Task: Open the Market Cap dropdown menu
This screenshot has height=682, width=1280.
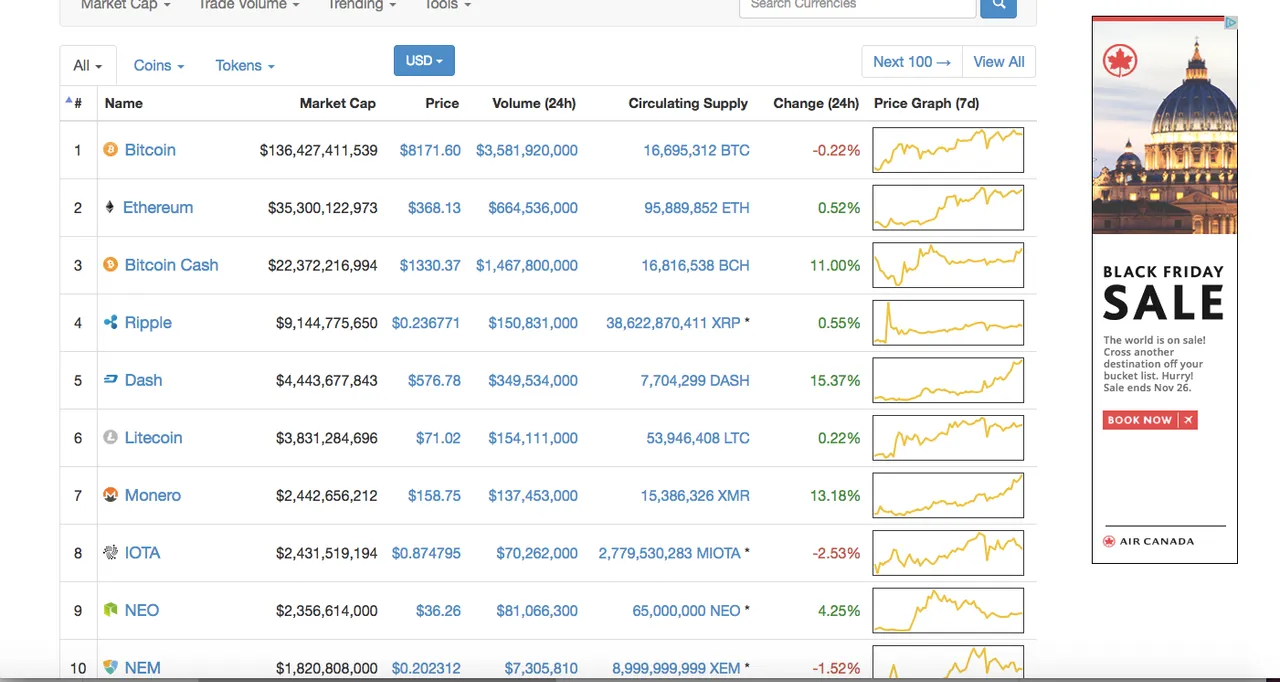Action: (125, 5)
